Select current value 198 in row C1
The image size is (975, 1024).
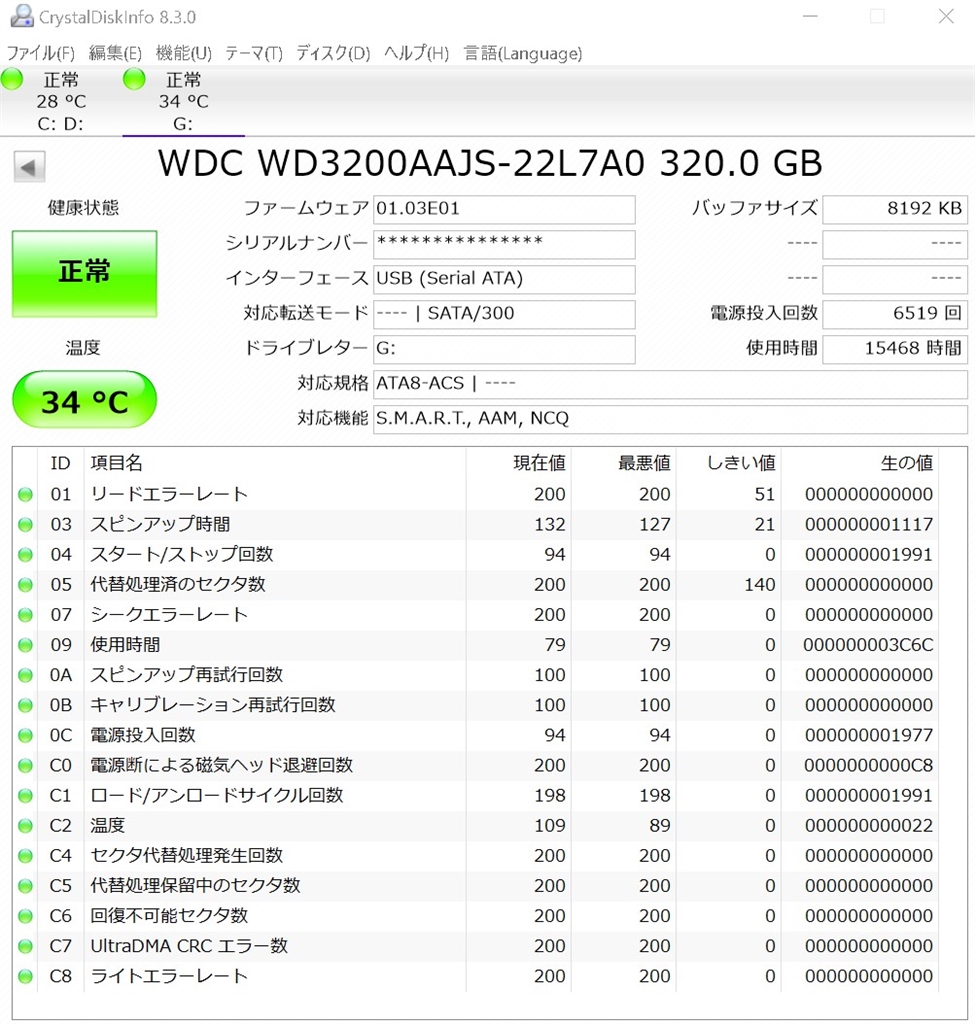pyautogui.click(x=550, y=796)
